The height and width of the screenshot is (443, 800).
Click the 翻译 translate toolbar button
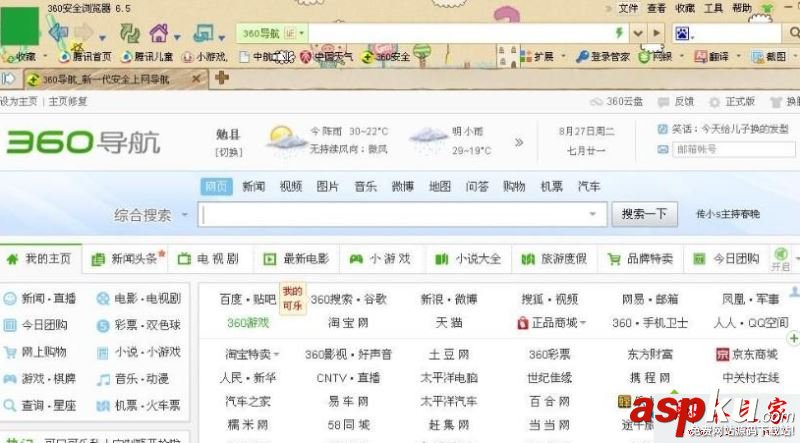(x=712, y=57)
